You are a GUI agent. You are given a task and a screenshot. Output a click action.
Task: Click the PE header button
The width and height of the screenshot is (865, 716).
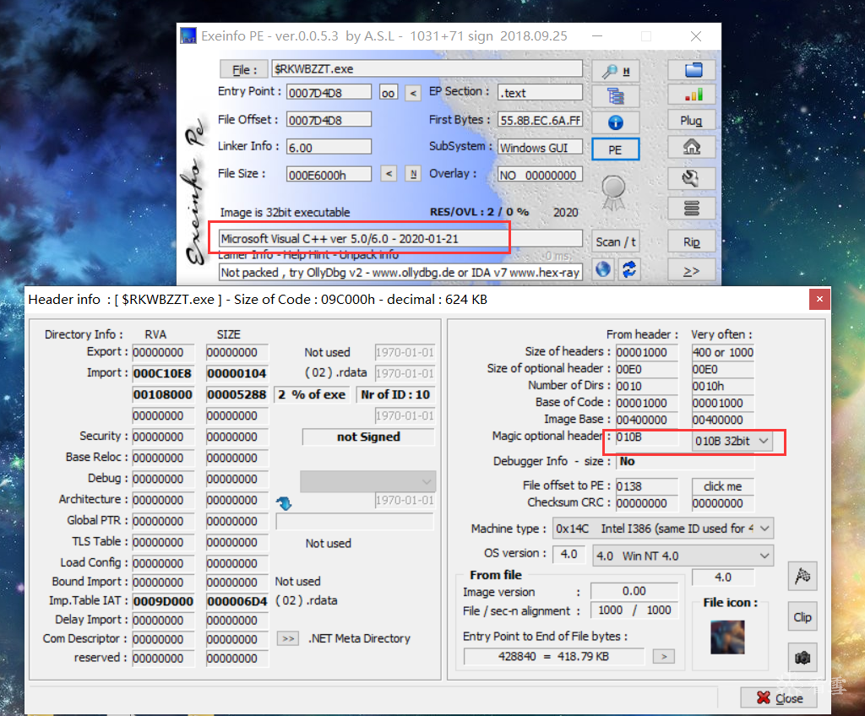click(x=615, y=150)
